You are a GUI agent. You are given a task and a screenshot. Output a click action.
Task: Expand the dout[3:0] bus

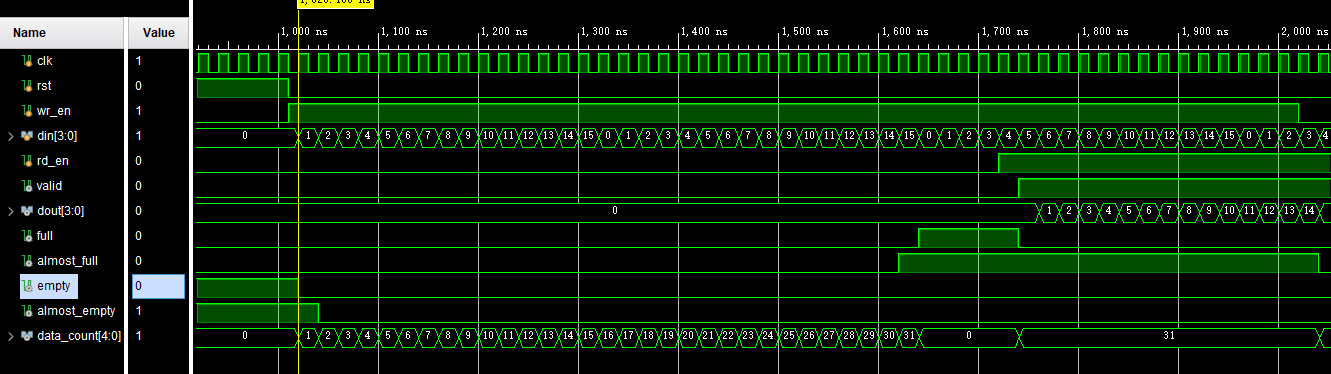pyautogui.click(x=10, y=211)
